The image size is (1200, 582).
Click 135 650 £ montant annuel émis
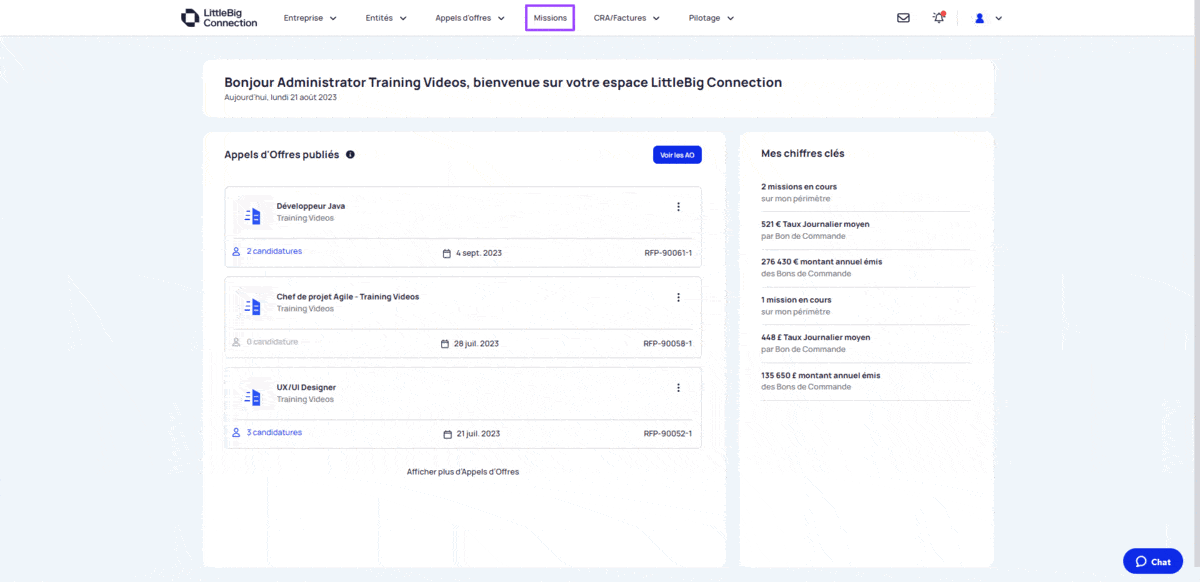[821, 376]
